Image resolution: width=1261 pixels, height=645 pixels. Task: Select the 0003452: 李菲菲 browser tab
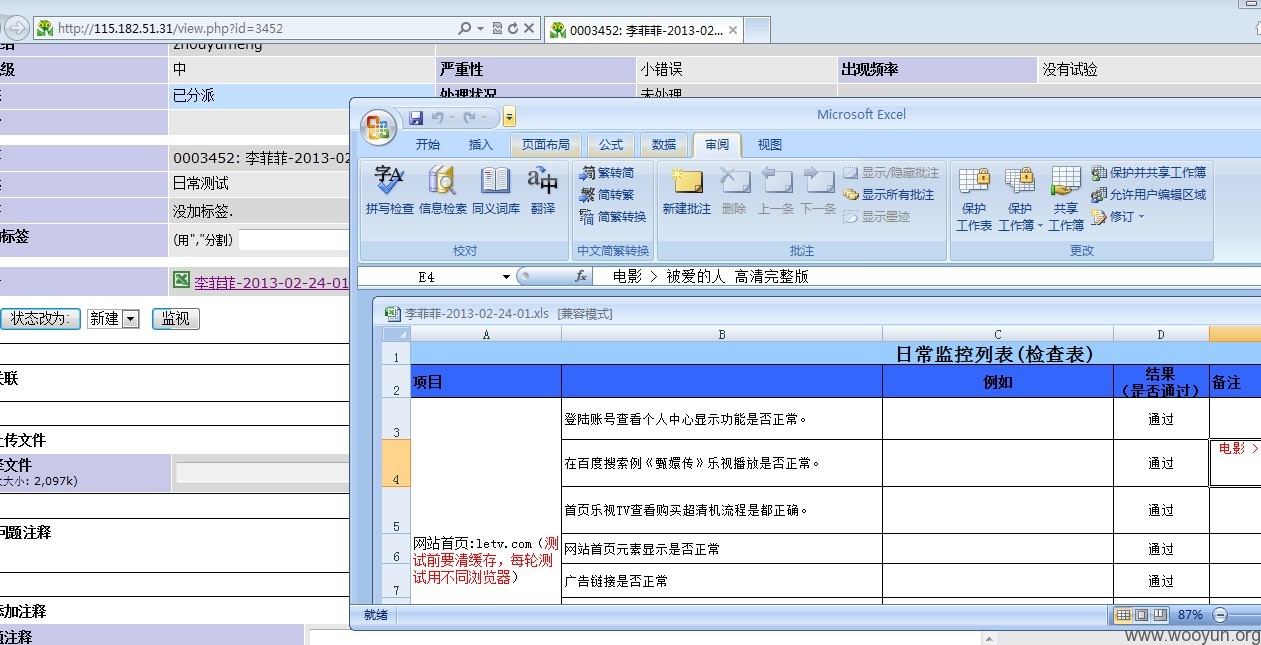(x=644, y=30)
